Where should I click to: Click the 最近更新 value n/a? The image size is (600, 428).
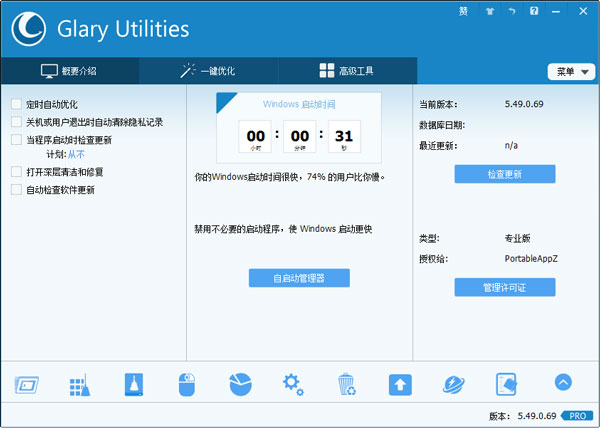511,146
